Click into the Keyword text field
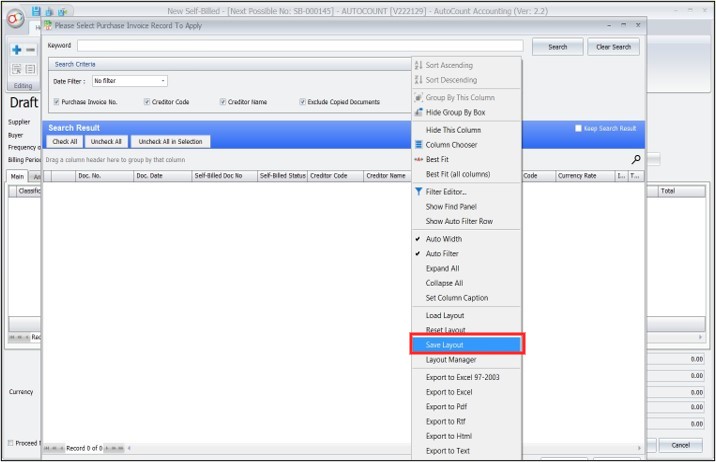 (300, 46)
